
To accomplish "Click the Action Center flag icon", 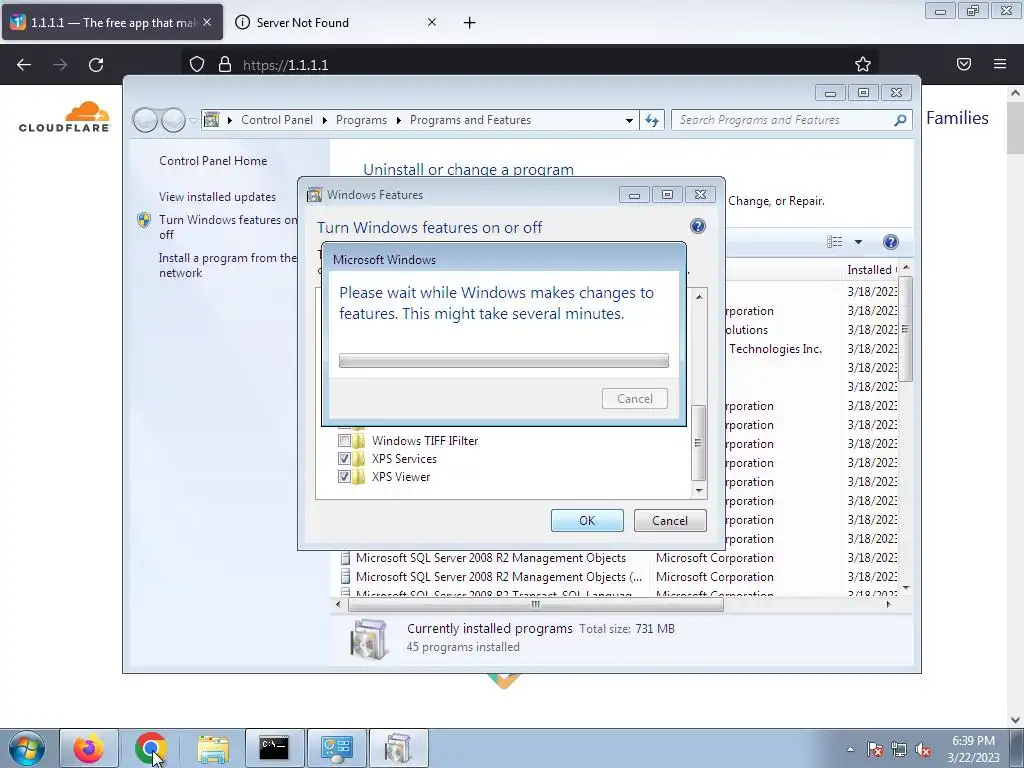I will coord(875,749).
